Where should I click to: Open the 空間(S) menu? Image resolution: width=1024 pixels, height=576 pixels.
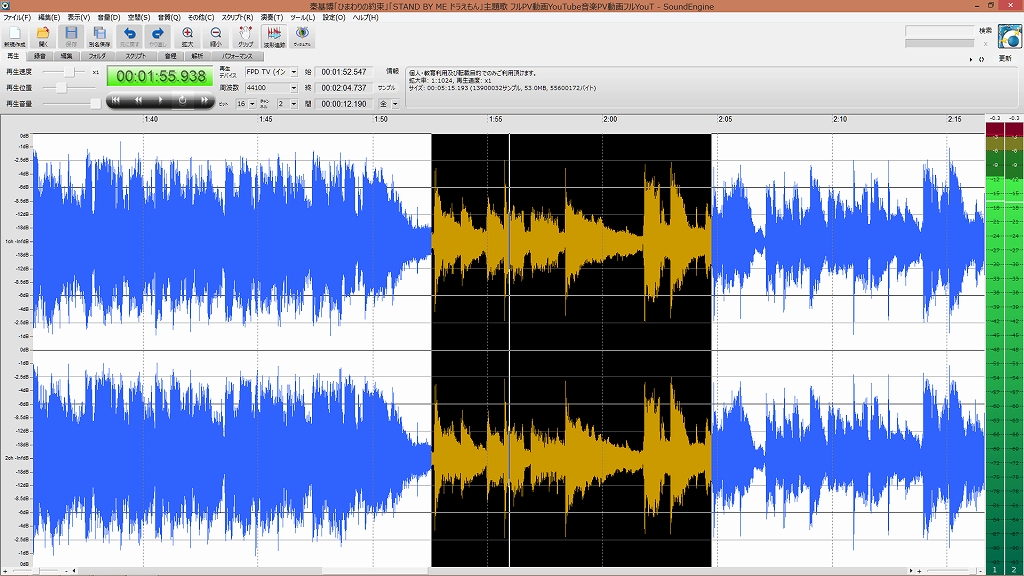(138, 18)
